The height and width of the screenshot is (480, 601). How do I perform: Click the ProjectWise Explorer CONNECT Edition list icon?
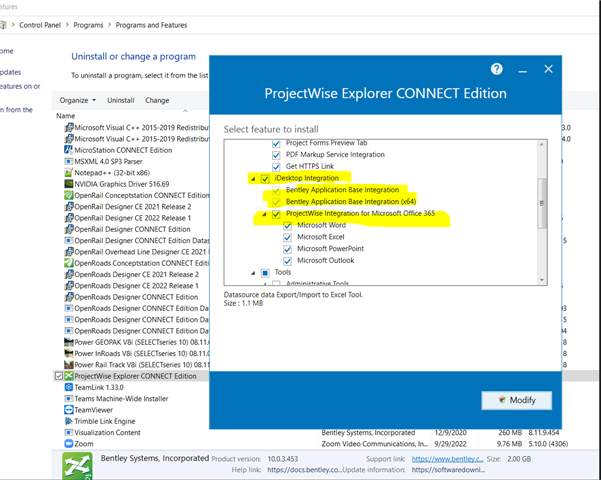click(x=69, y=376)
